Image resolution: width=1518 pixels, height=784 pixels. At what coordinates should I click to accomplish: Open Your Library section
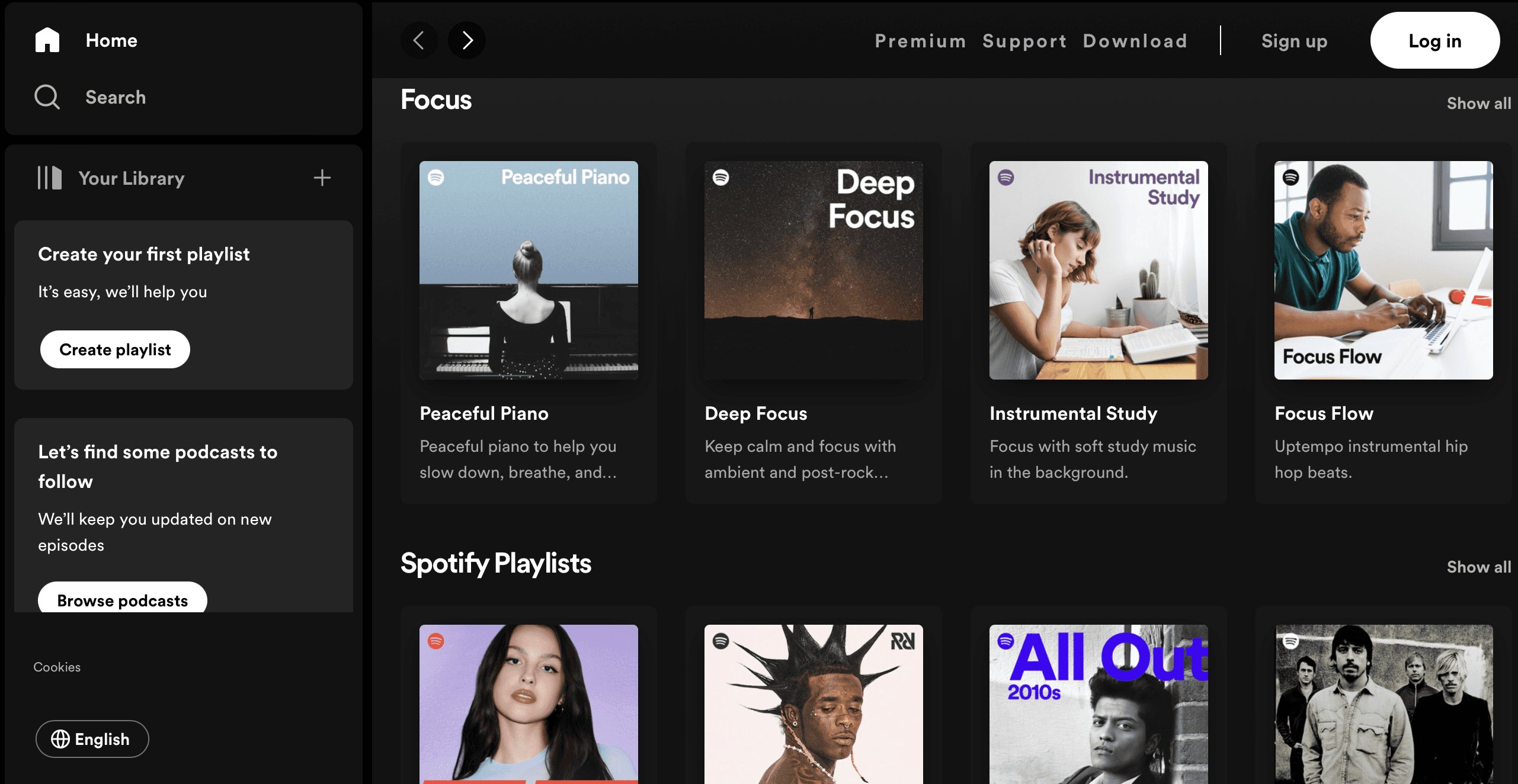(x=111, y=178)
